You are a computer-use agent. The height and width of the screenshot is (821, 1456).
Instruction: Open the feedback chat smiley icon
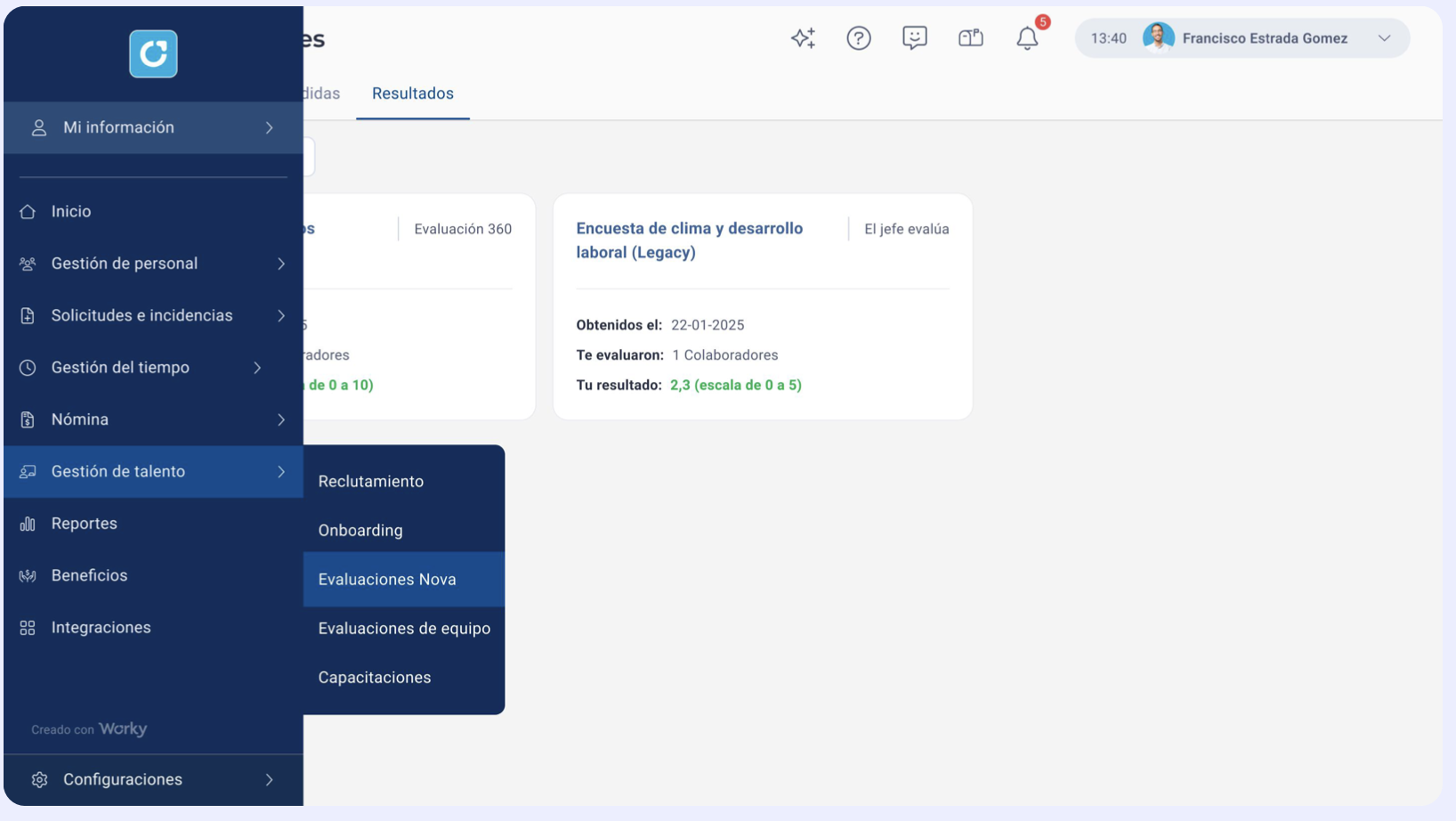pos(915,38)
